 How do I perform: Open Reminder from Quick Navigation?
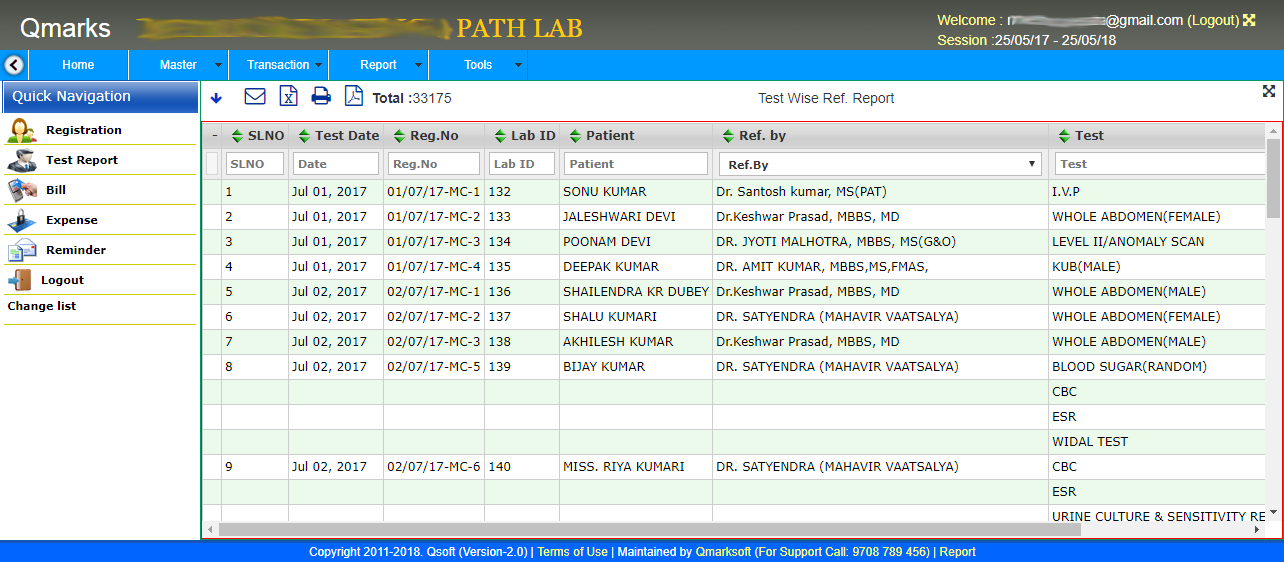(x=76, y=250)
